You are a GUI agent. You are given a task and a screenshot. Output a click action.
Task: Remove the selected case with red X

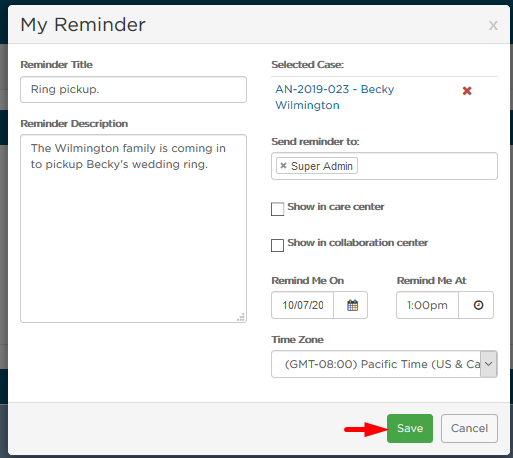467,91
